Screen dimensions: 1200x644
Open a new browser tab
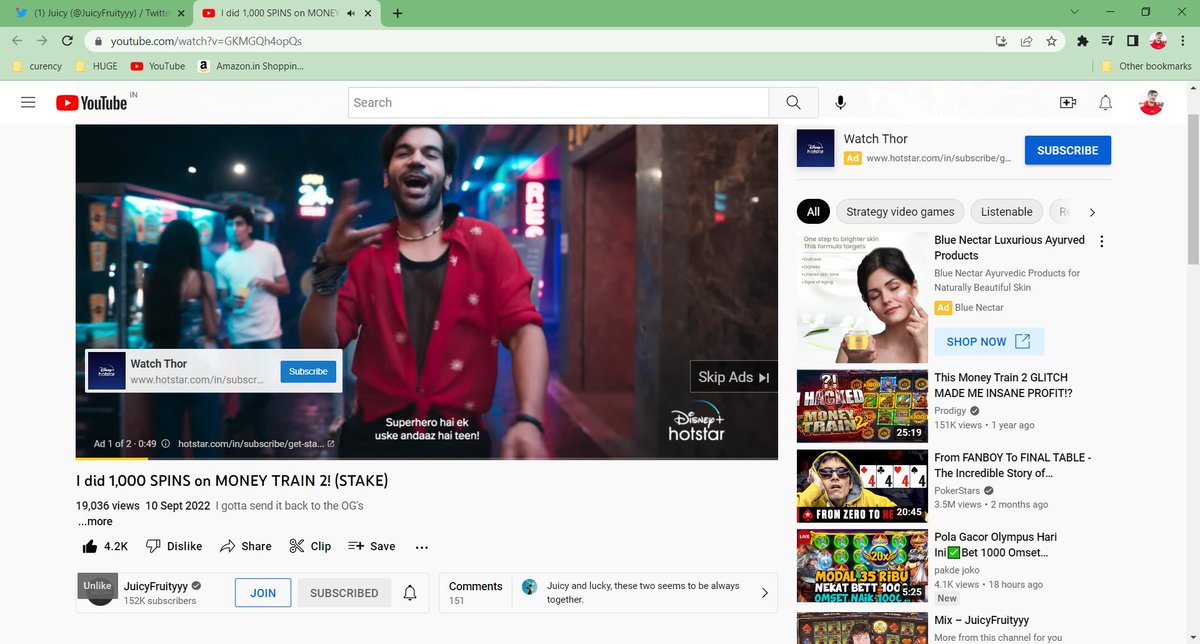[398, 13]
